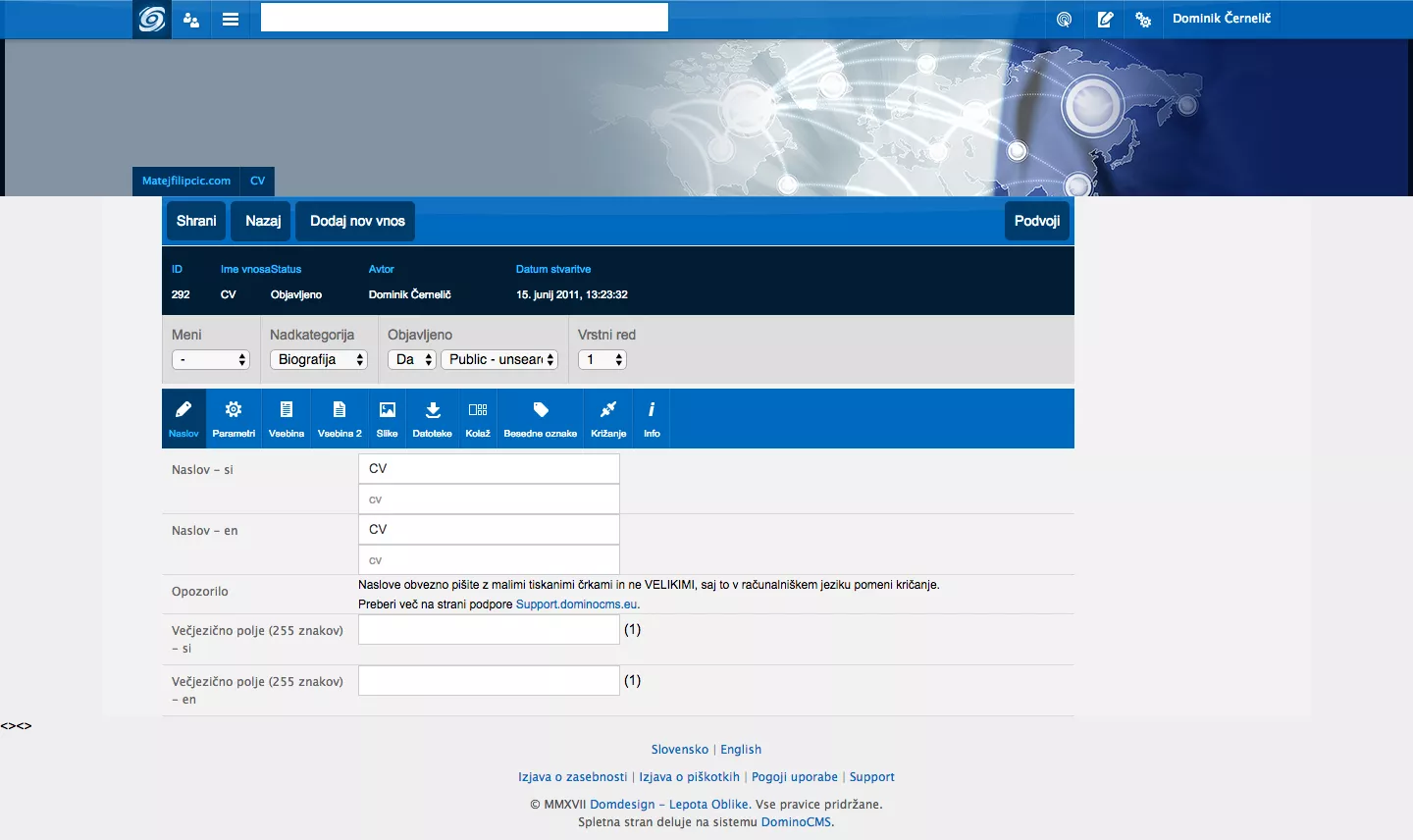
Task: Change the Vrstni red dropdown value
Action: (x=602, y=360)
